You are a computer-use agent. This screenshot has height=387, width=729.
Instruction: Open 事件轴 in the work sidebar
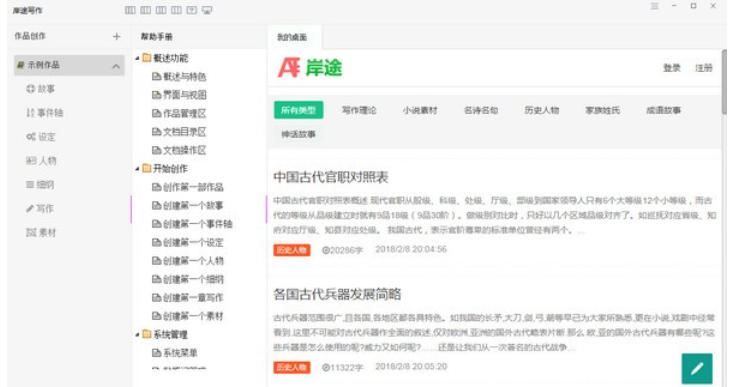[45, 113]
